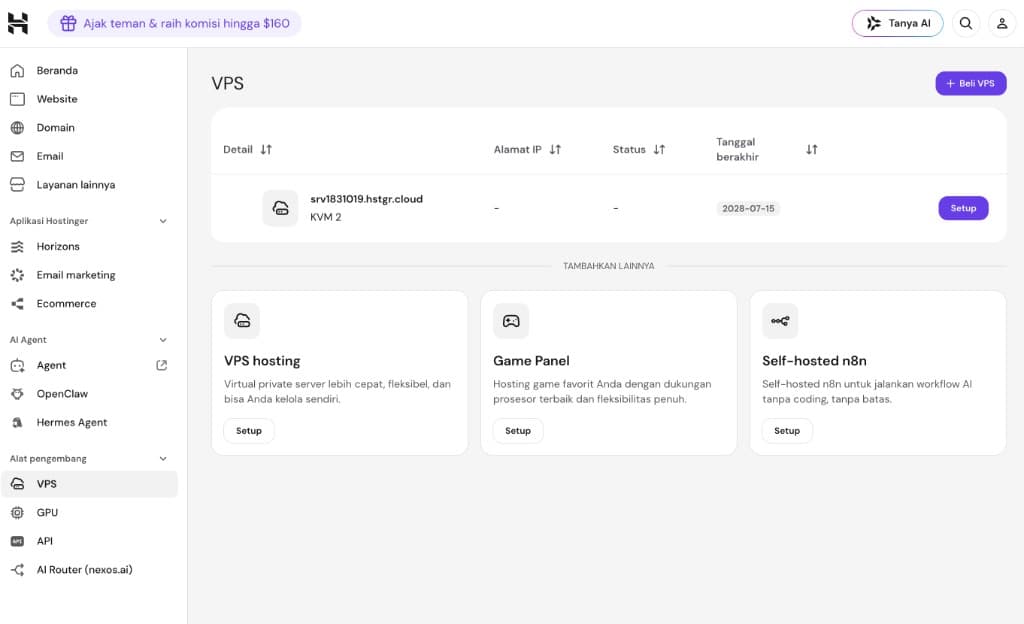The height and width of the screenshot is (624, 1024).
Task: Collapse the Aplikasi Hostinger section
Action: pyautogui.click(x=163, y=221)
